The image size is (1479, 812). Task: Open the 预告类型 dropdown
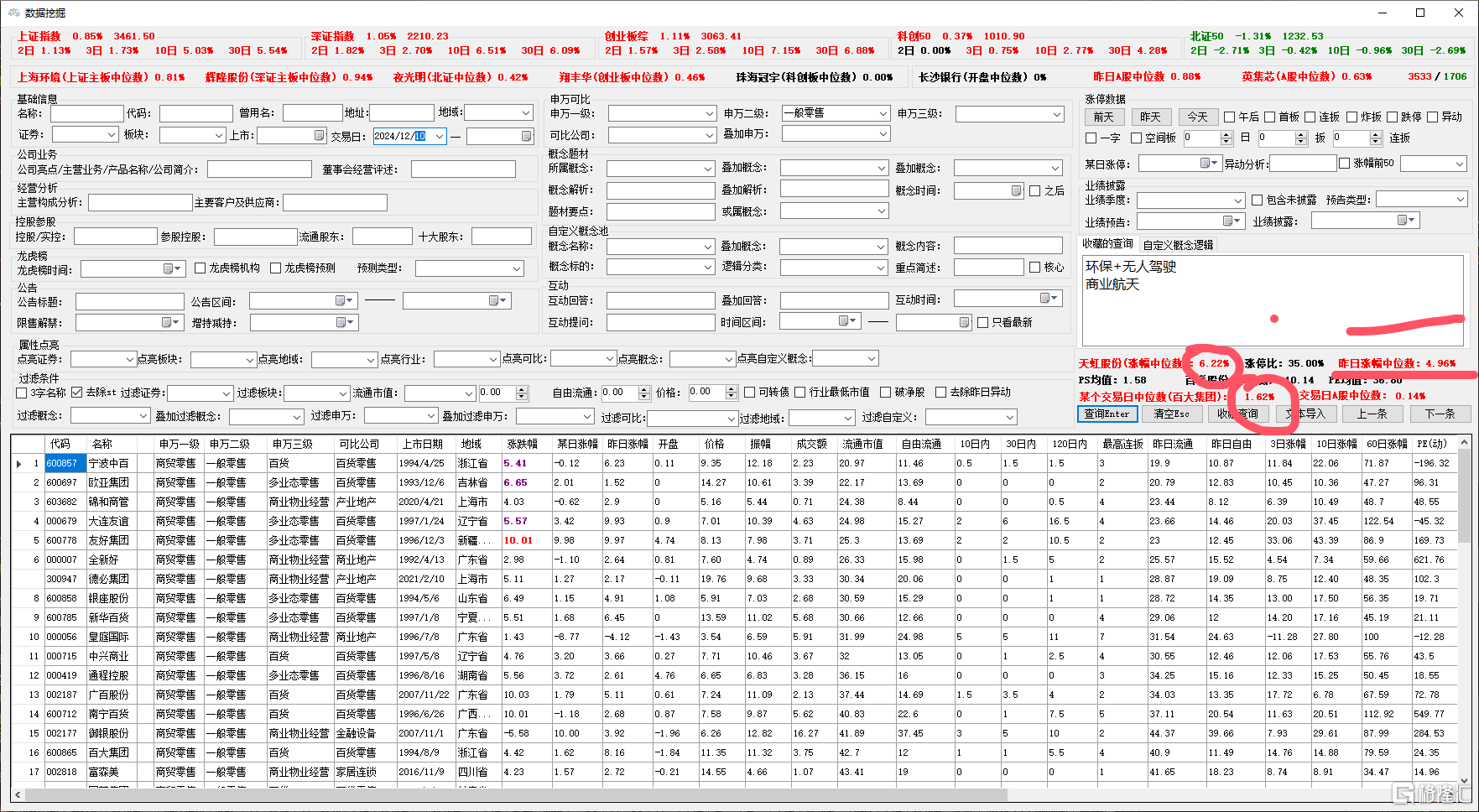pos(1461,200)
